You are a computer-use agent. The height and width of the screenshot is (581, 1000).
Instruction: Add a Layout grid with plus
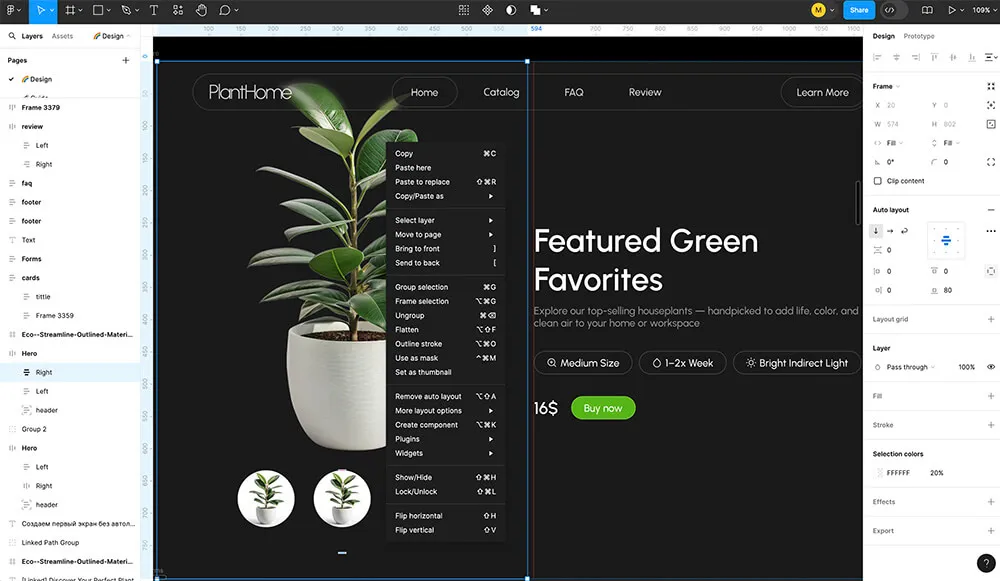click(991, 319)
